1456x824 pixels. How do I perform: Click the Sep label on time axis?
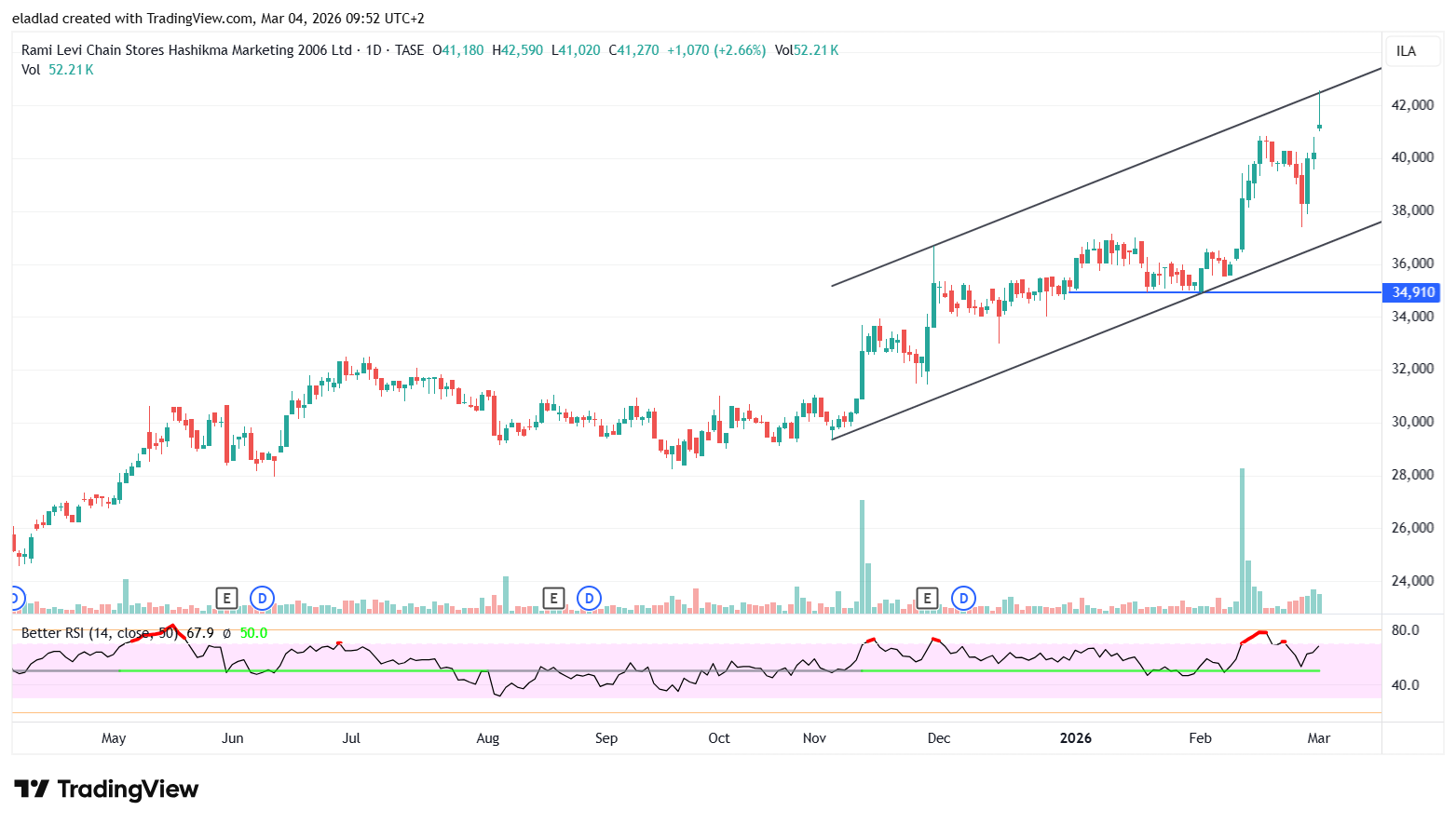(606, 738)
